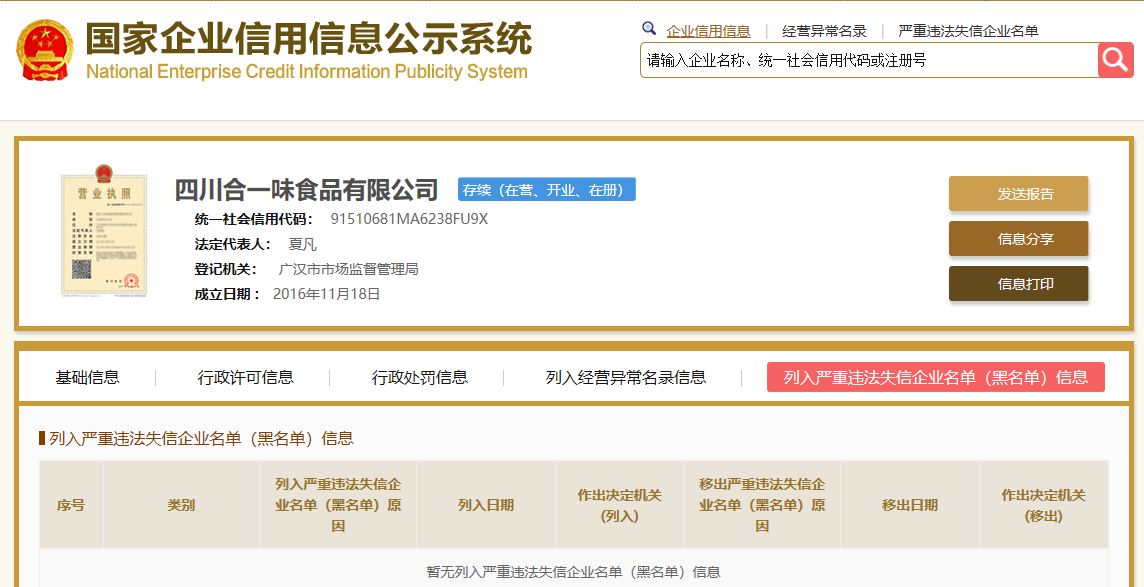Viewport: 1144px width, 587px height.
Task: Click registration authority 广汉市市场监督管理局
Action: [349, 269]
